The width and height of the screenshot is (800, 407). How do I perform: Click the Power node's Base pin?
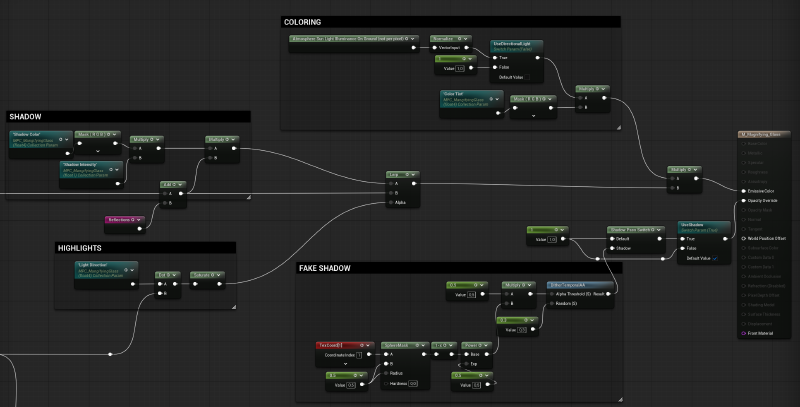tap(465, 353)
